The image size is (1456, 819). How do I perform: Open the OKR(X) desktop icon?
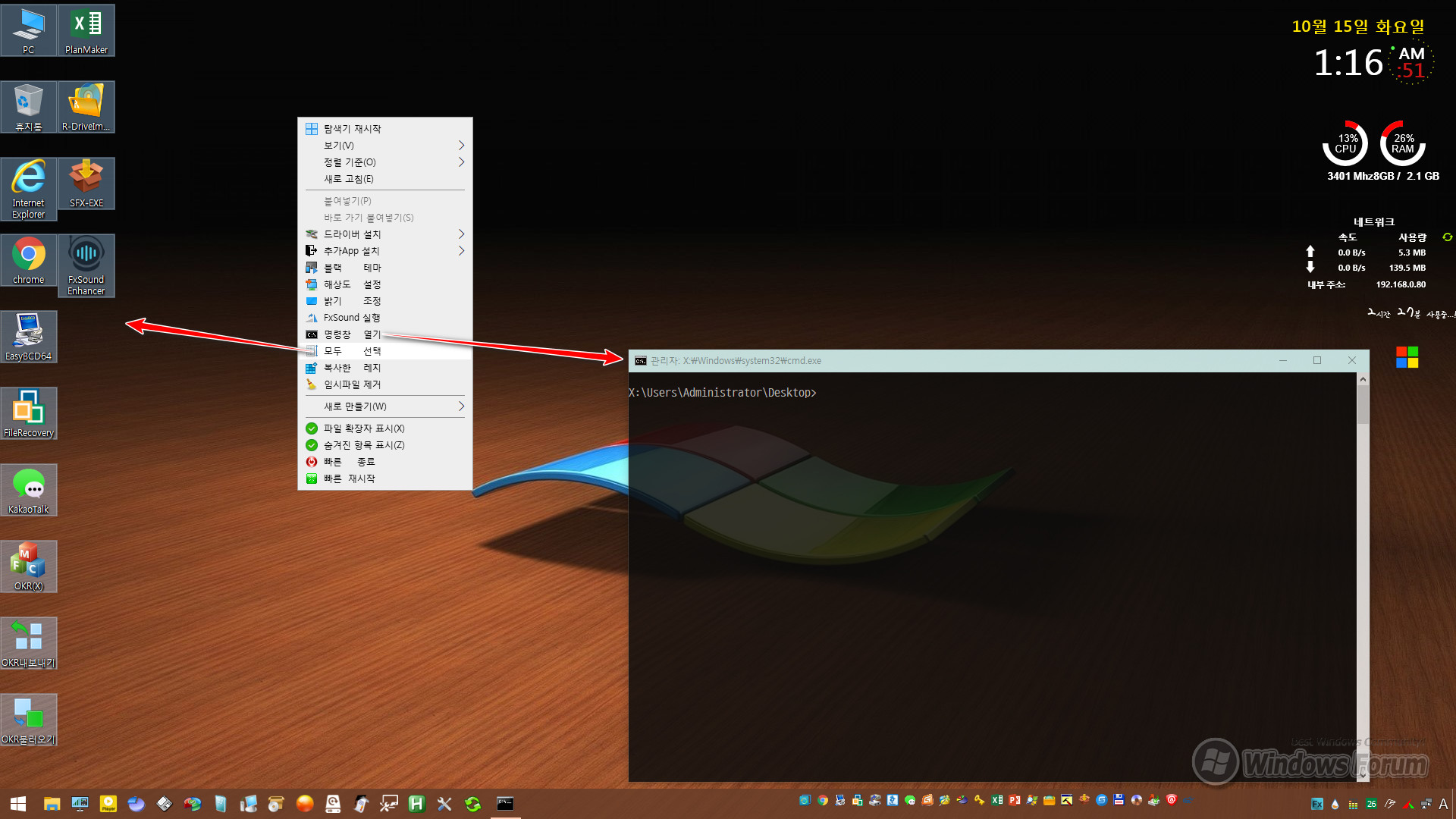(x=28, y=565)
